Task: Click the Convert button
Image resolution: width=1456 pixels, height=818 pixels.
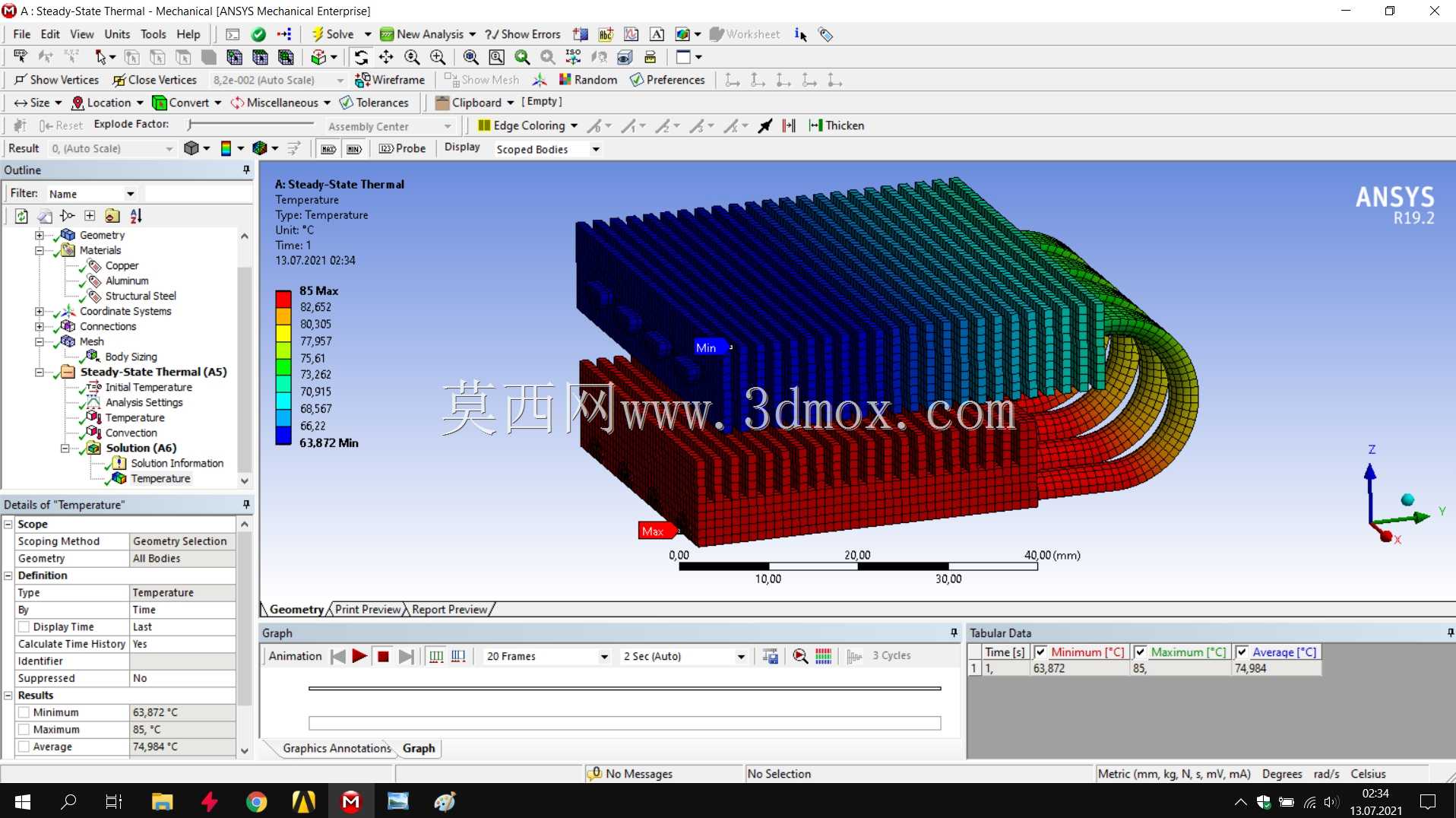Action: pyautogui.click(x=187, y=103)
